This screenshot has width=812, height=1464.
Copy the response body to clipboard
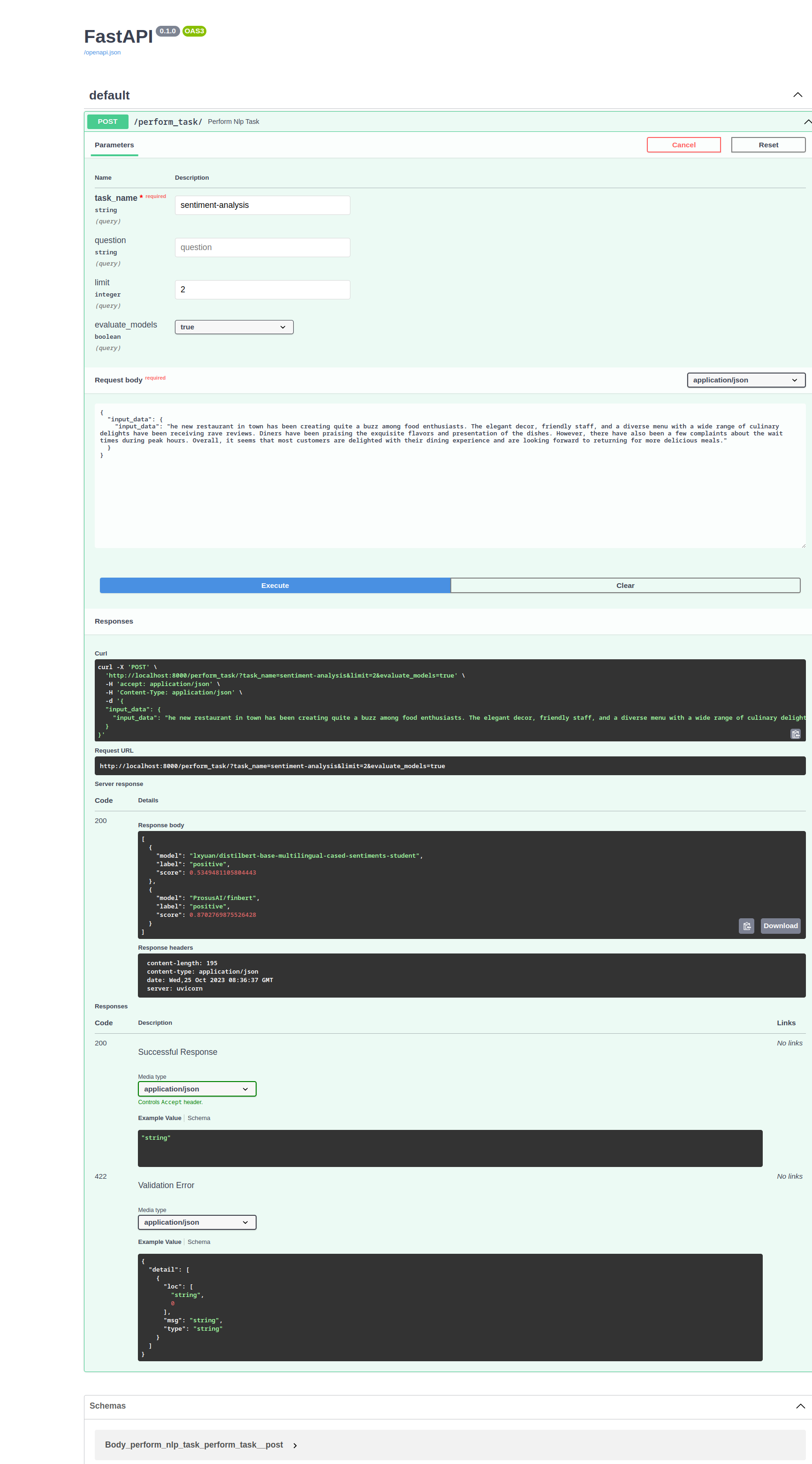[746, 926]
